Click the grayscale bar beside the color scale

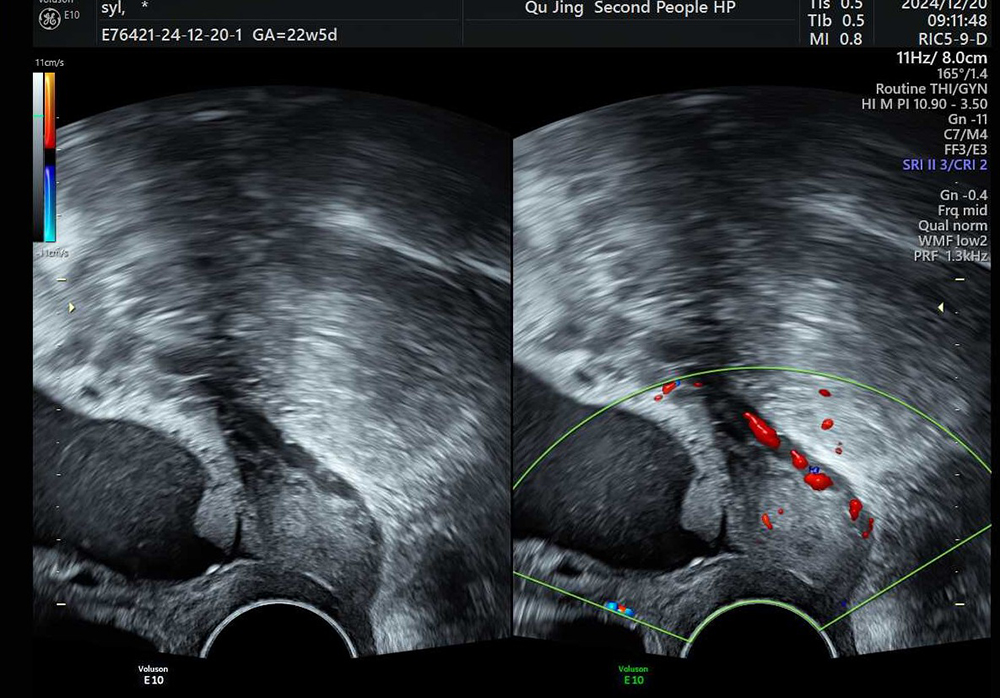[x=38, y=157]
